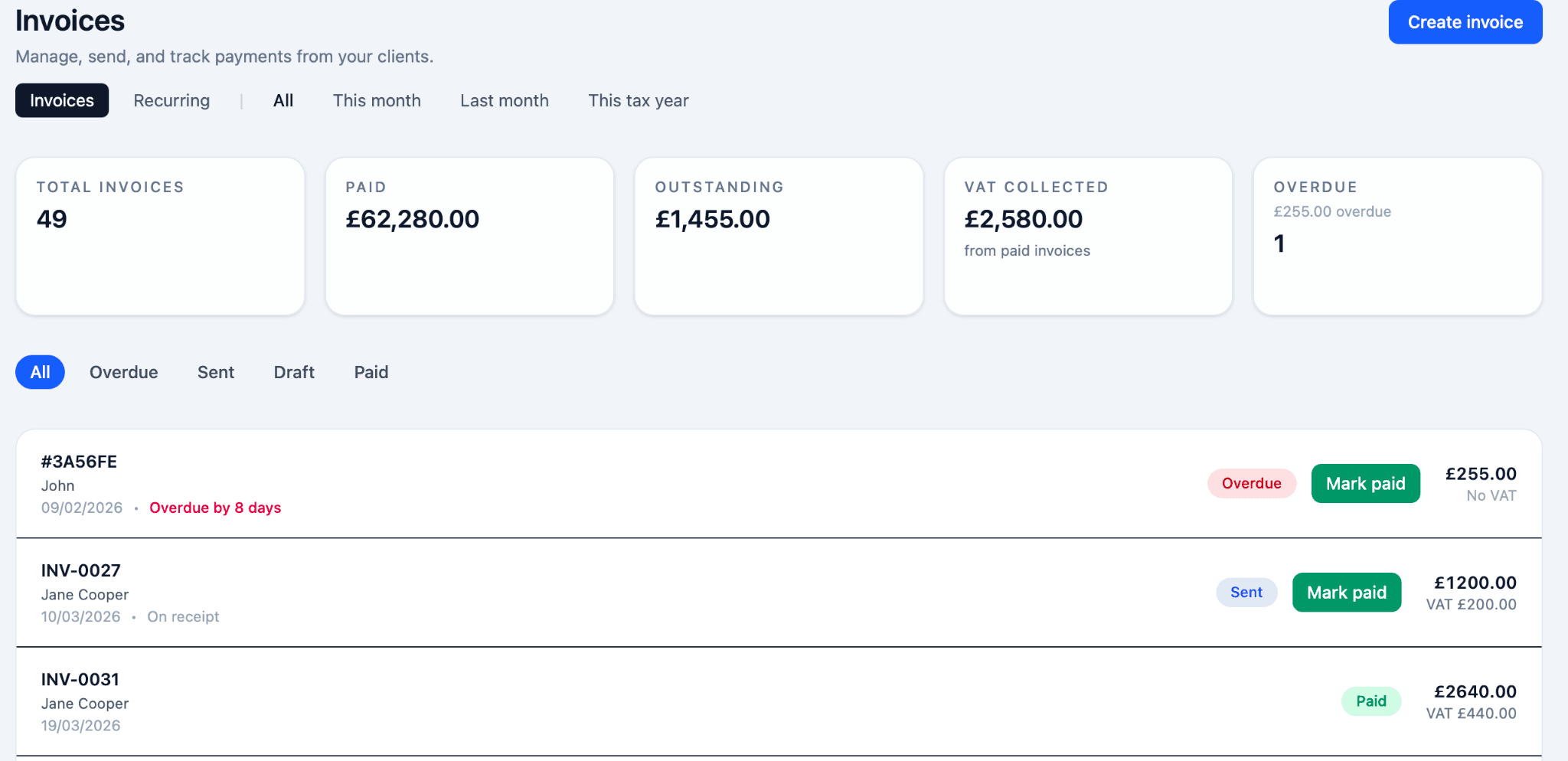Filter invoices by Last month
The height and width of the screenshot is (761, 1568).
click(x=504, y=100)
